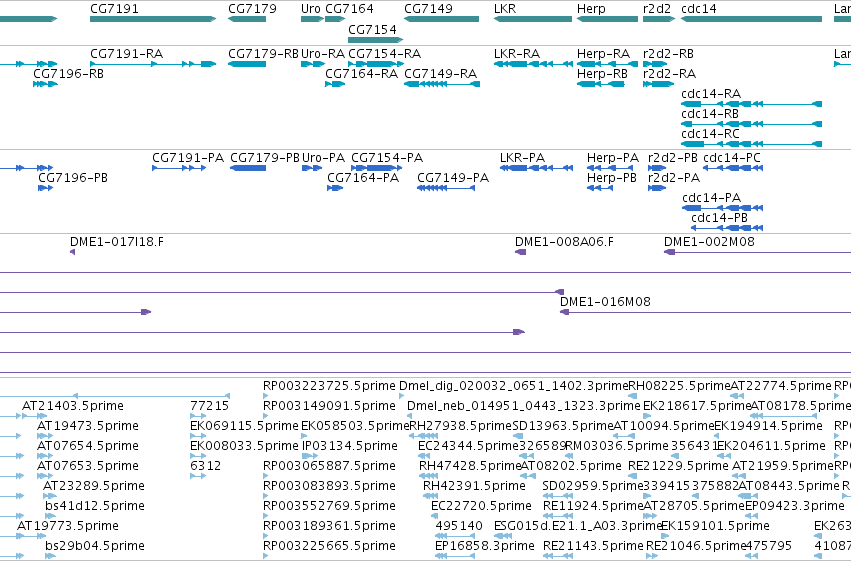Open the Uro-RA transcript label
Image resolution: width=851 pixels, height=561 pixels.
[323, 54]
